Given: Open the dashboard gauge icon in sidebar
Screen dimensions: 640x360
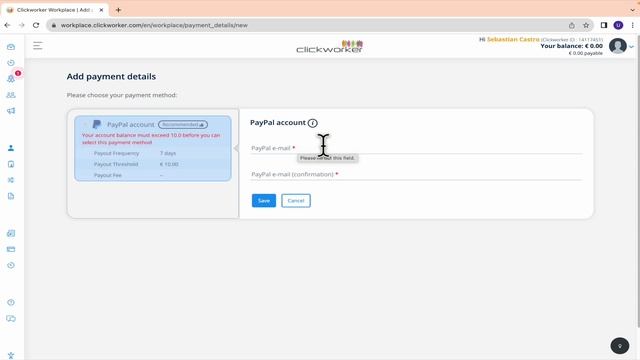Looking at the screenshot, I should (11, 47).
